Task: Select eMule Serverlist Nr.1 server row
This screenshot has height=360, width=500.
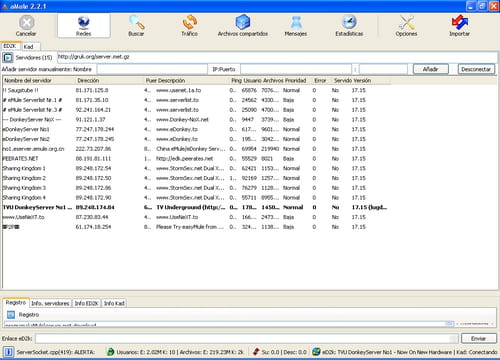Action: (197, 100)
